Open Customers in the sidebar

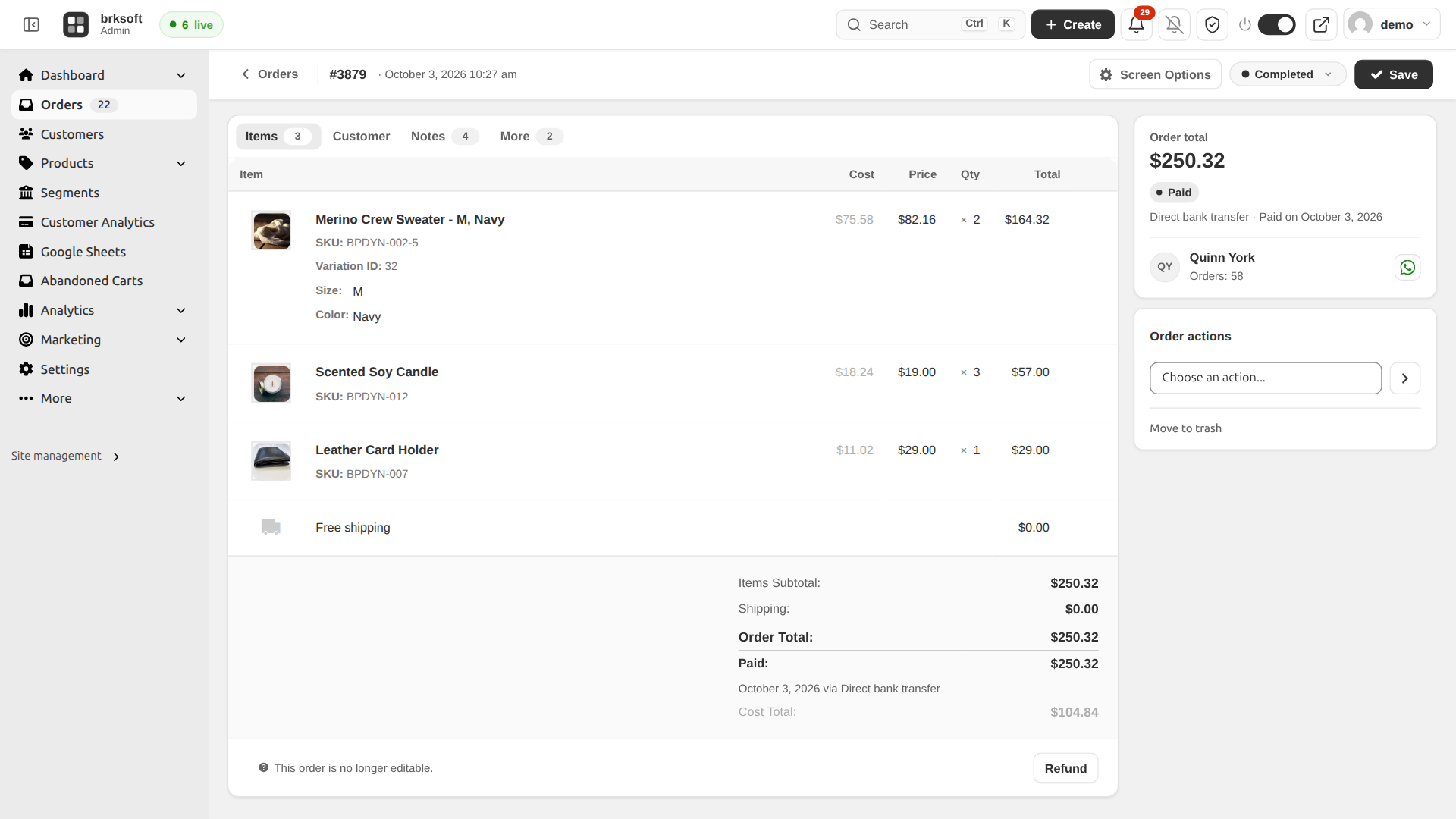click(x=104, y=134)
